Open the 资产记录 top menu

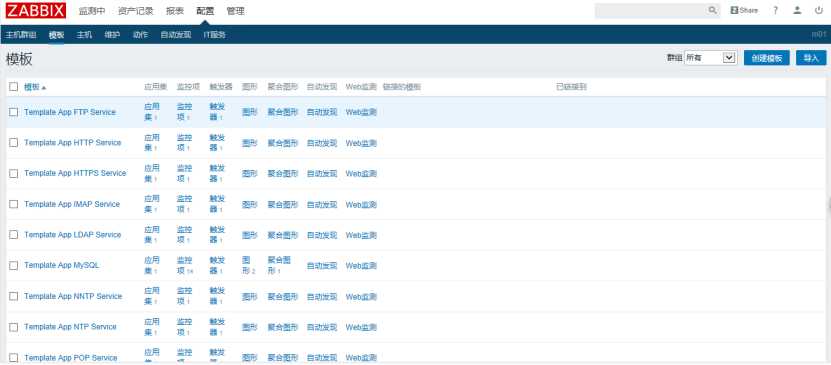[136, 11]
